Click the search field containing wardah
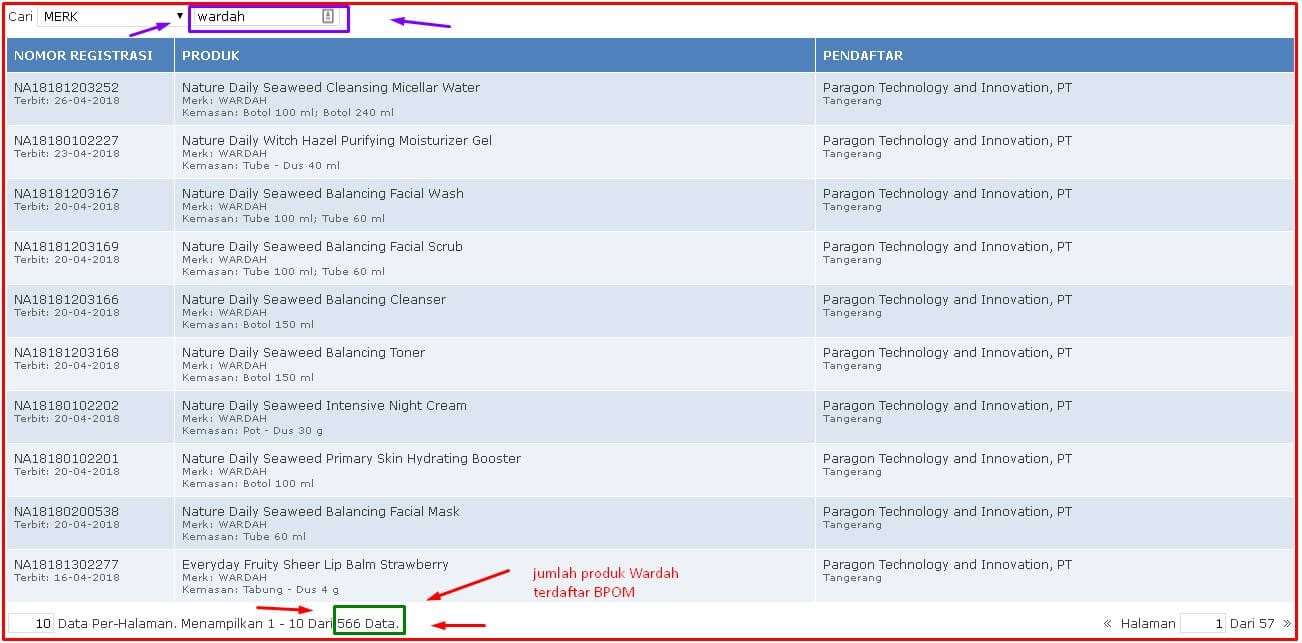 point(267,17)
